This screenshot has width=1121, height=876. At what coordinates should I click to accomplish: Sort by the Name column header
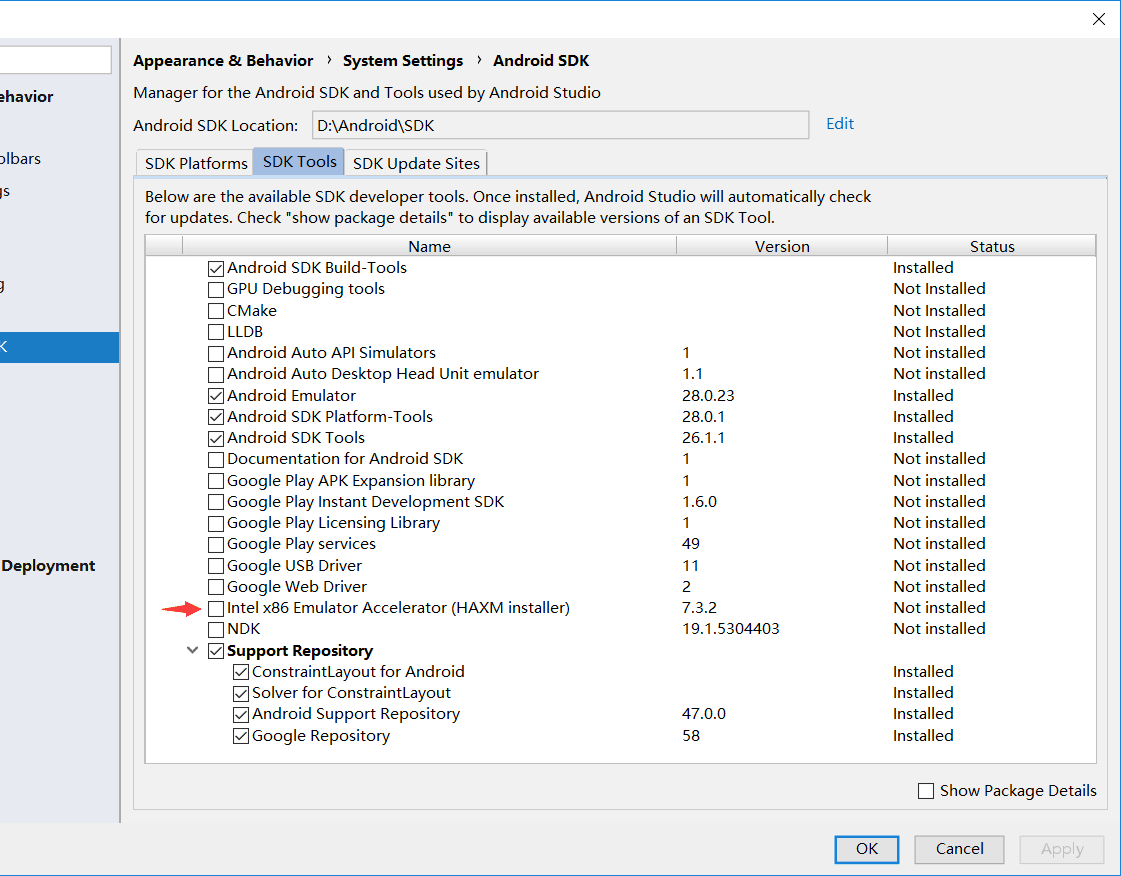[429, 246]
